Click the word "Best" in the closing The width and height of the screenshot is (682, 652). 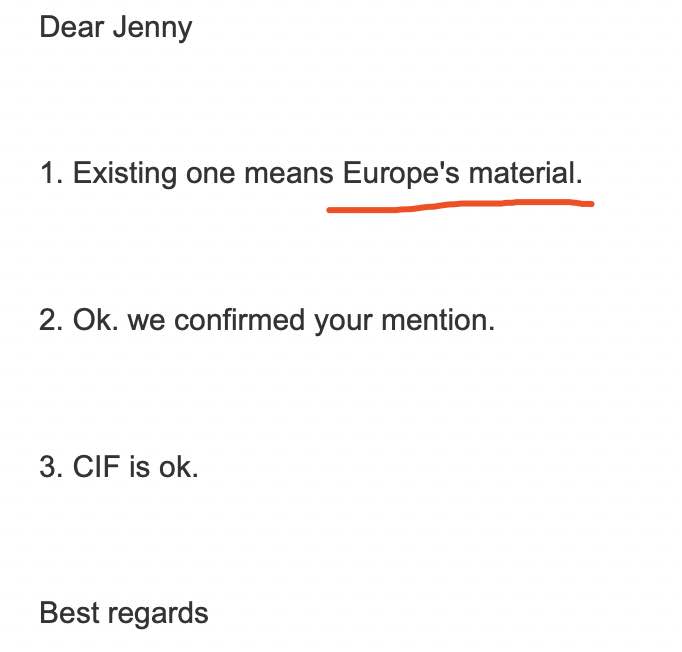coord(69,613)
